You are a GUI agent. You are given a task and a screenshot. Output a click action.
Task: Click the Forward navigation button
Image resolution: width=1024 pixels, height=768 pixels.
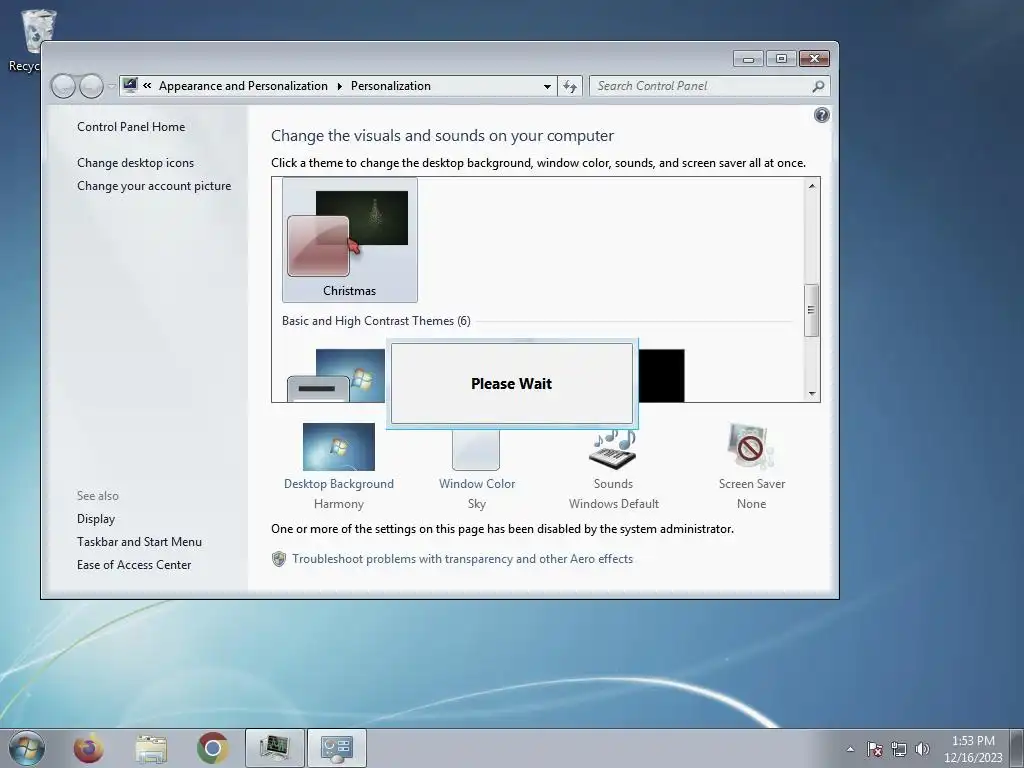pyautogui.click(x=91, y=86)
